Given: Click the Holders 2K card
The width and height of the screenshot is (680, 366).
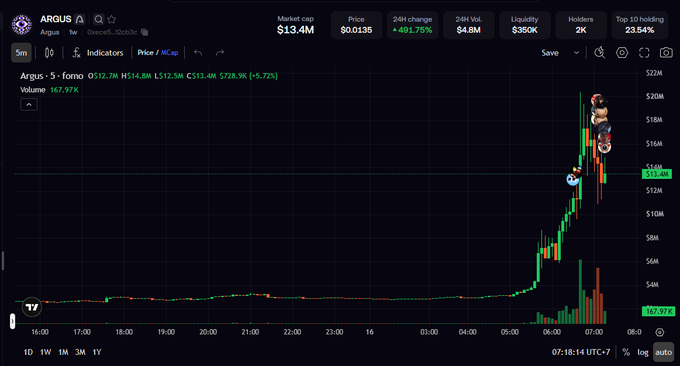Looking at the screenshot, I should (581, 25).
